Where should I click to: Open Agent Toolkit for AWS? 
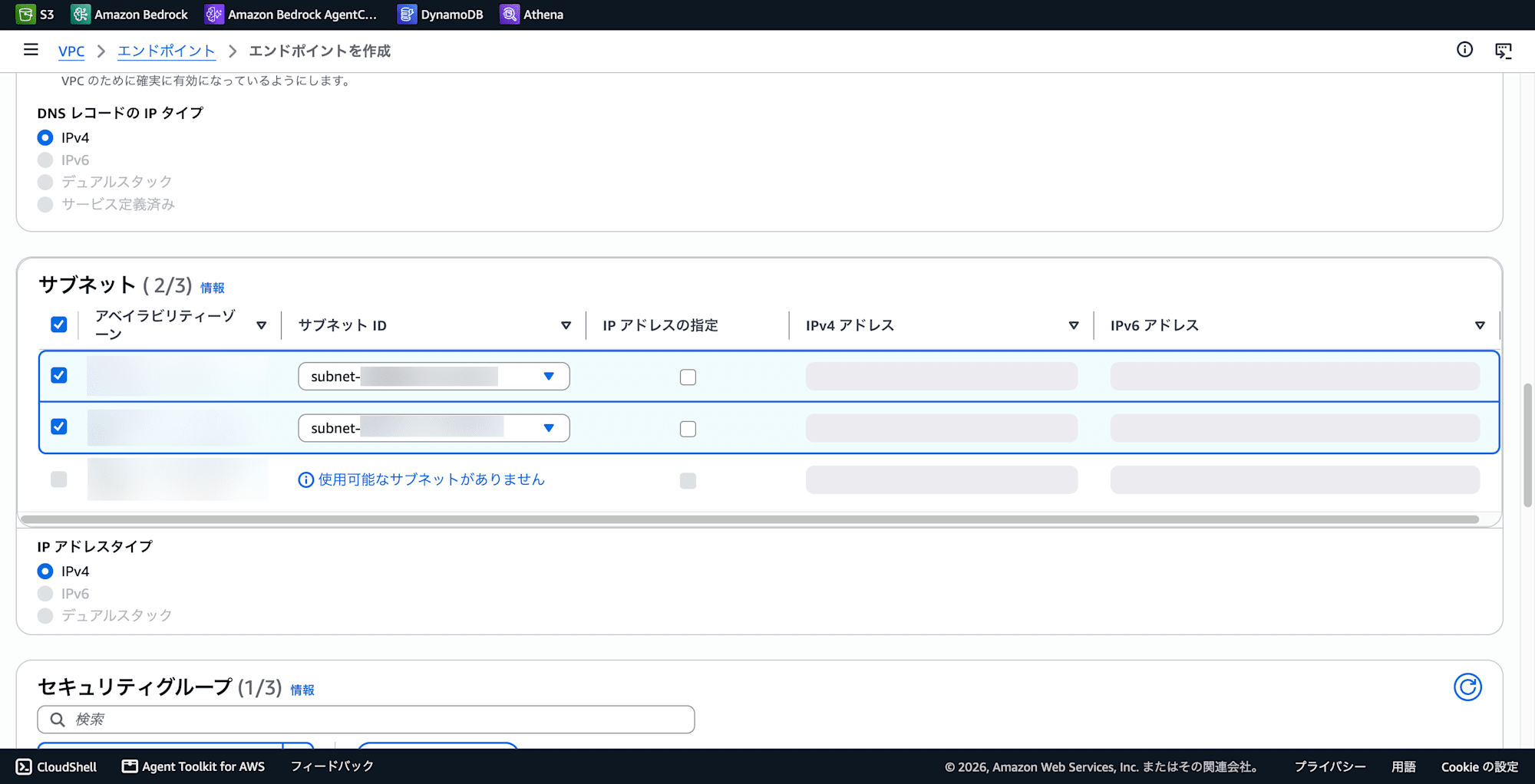193,766
